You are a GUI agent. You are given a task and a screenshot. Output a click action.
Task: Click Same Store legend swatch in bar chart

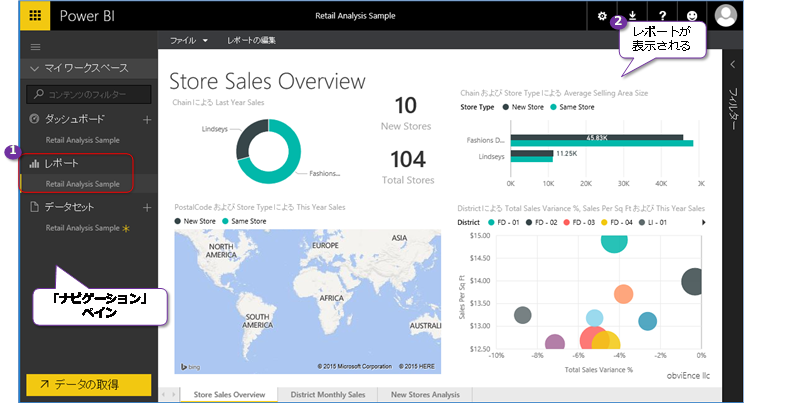coord(553,107)
